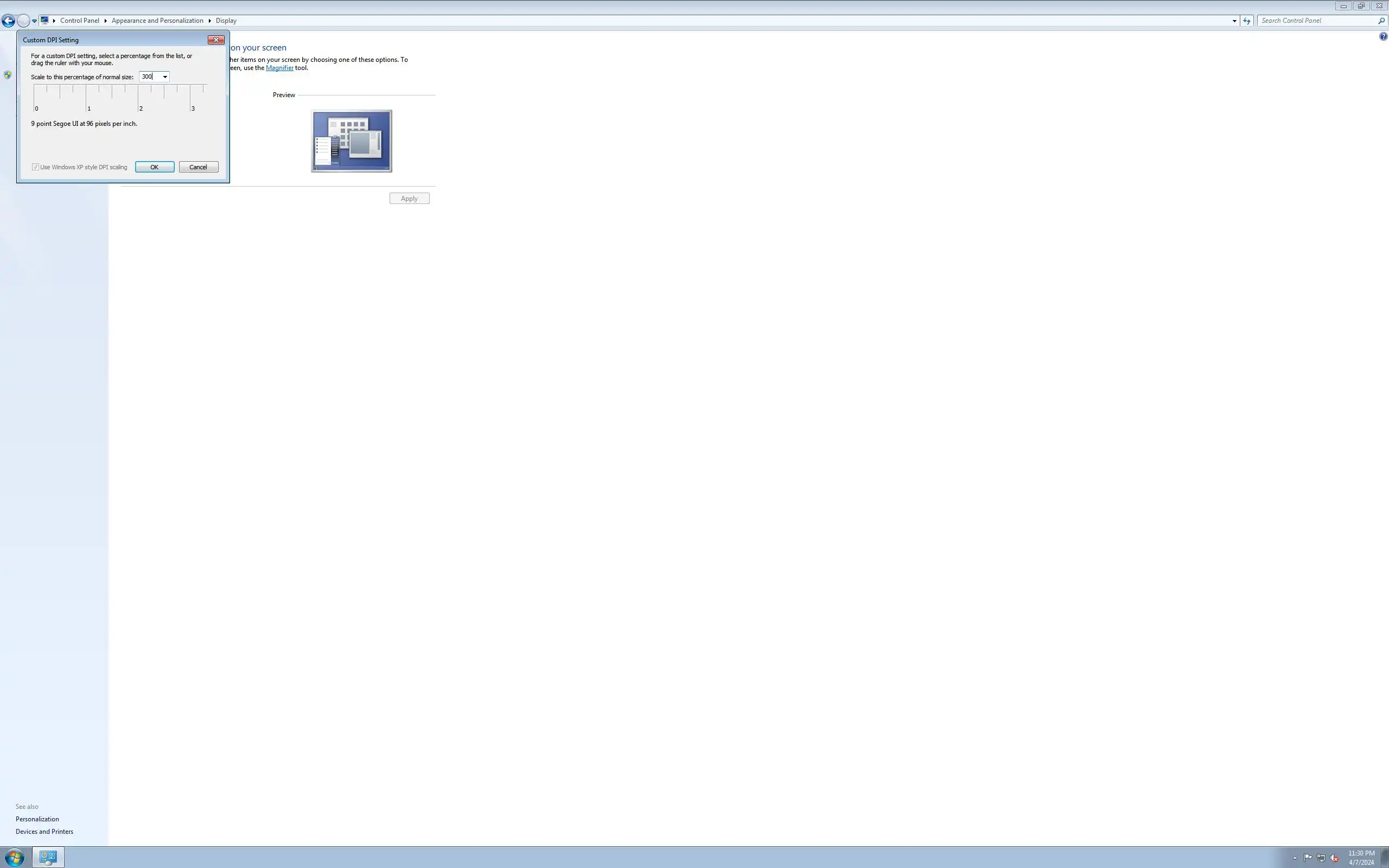Click the Control Panel taskbar icon
Viewport: 1389px width, 868px height.
(x=48, y=858)
